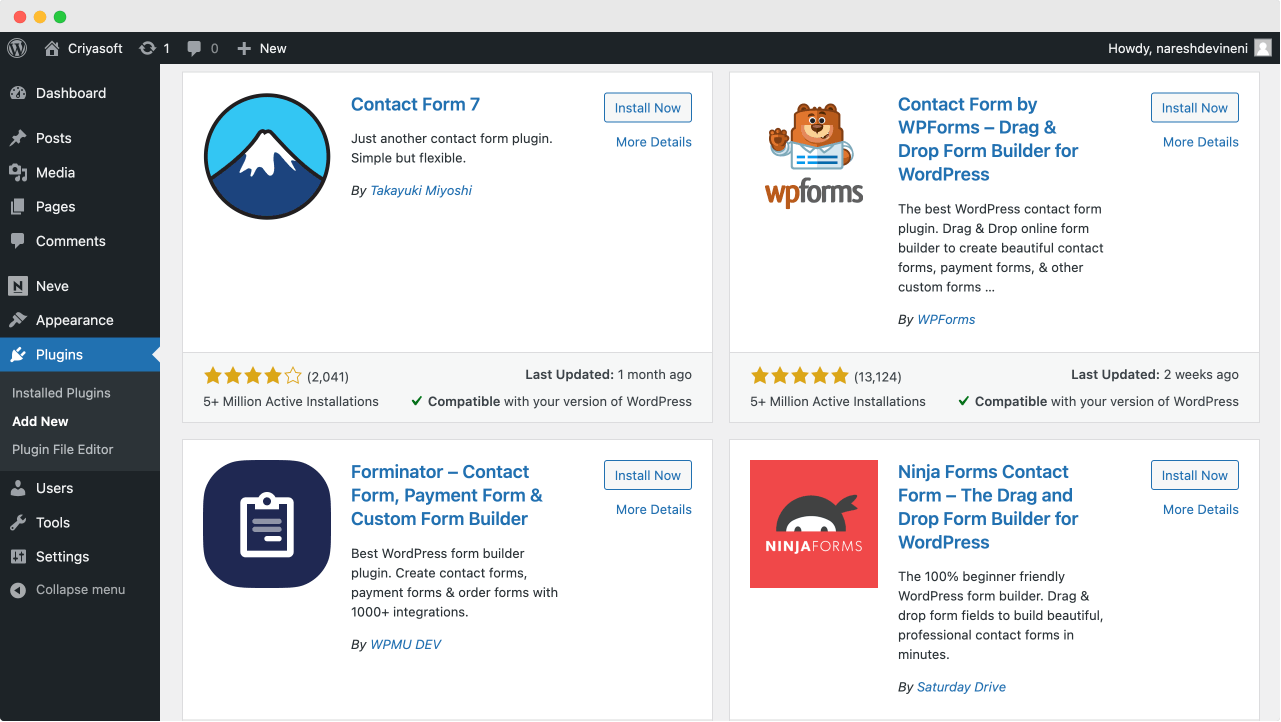Click Howdy, nareshdevineni account text
Screen dimensions: 1281x722
tap(1177, 48)
